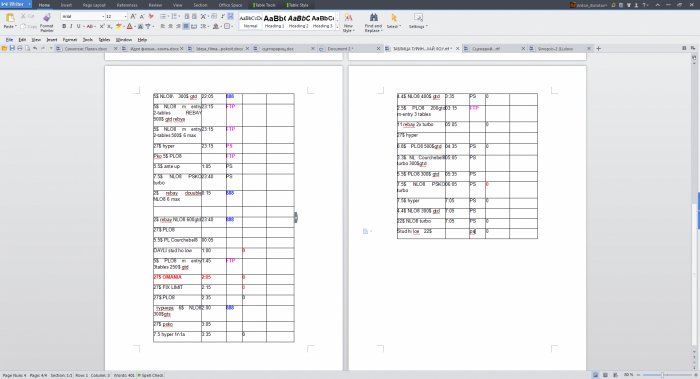Apply the Heading 1 style
This screenshot has width=700, height=379.
275,21
